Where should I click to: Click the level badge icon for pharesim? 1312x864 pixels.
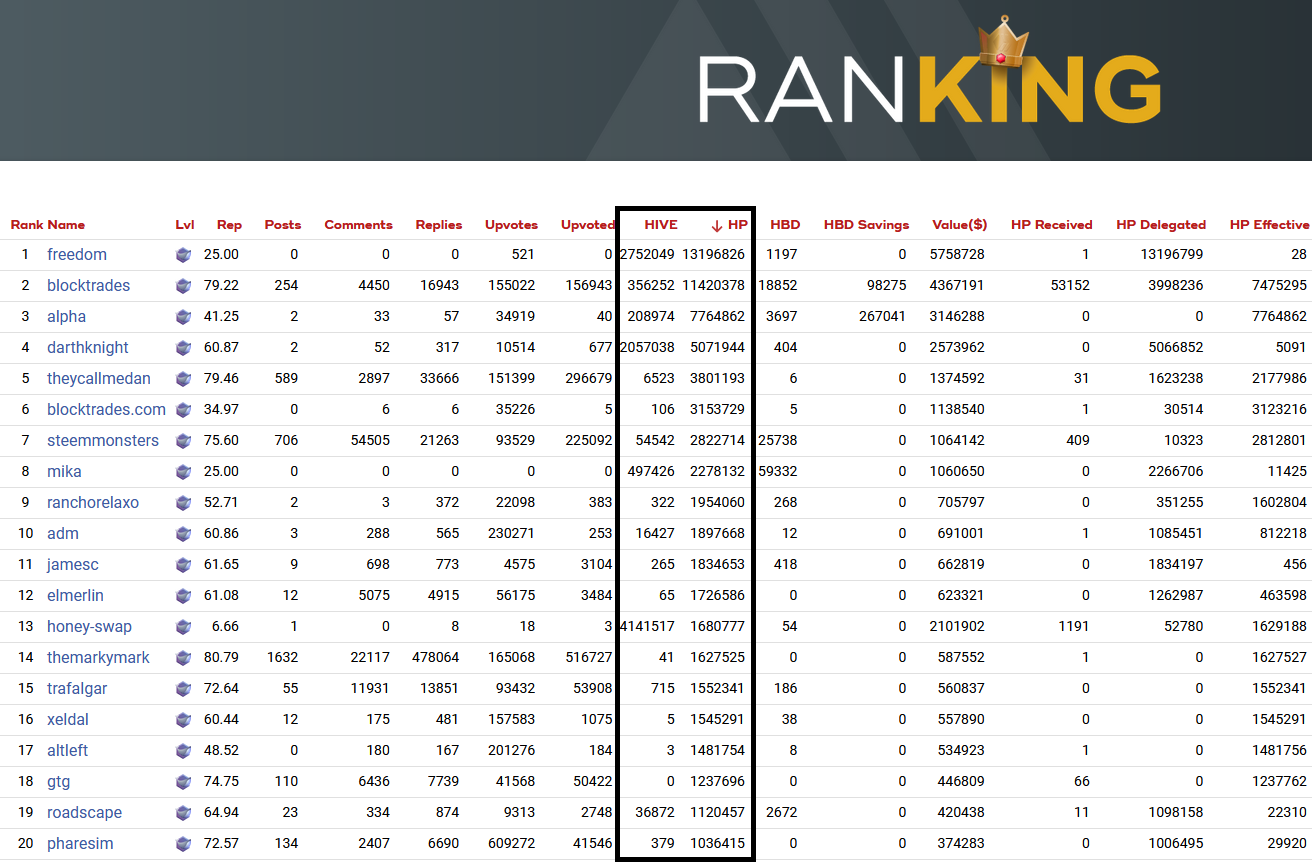(183, 844)
